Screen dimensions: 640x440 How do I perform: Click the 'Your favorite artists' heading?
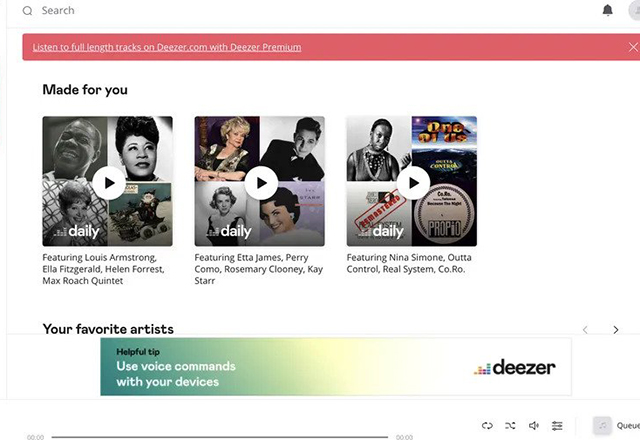[x=108, y=329]
